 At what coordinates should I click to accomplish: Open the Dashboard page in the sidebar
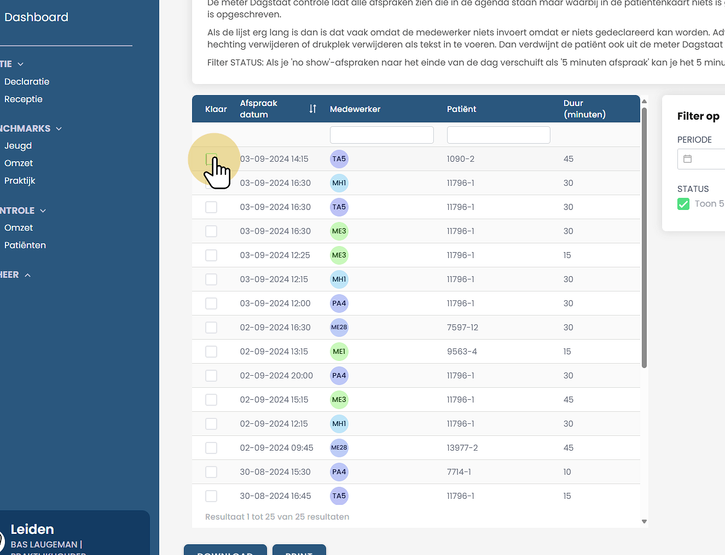coord(36,17)
